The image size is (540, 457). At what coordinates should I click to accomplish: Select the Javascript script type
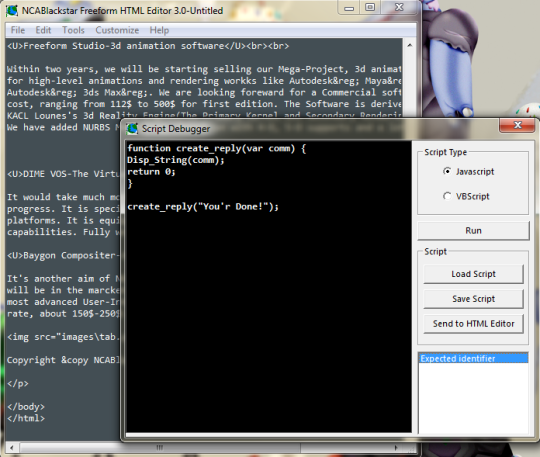pos(468,171)
